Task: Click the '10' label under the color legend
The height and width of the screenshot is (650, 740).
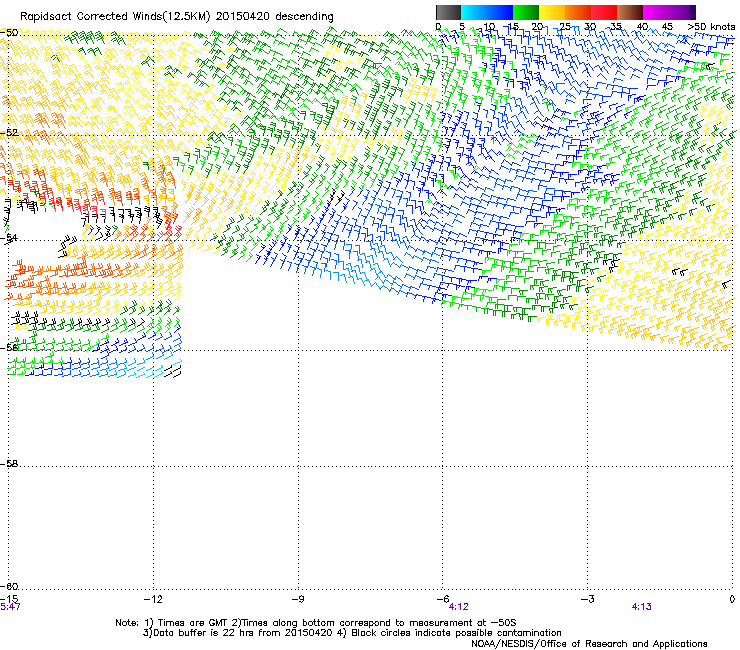Action: pyautogui.click(x=489, y=26)
